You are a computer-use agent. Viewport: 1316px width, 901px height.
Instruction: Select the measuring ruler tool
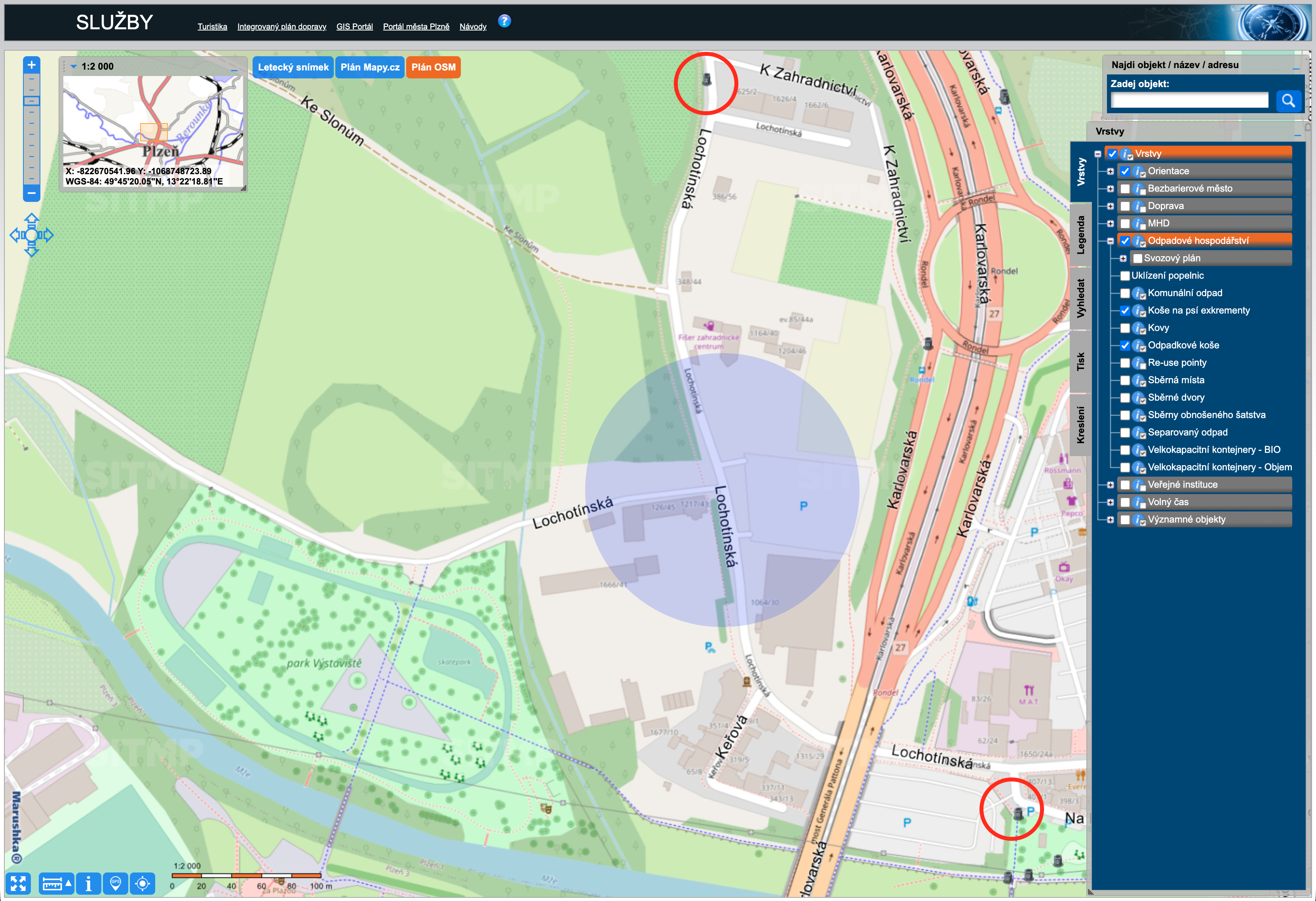(x=52, y=884)
